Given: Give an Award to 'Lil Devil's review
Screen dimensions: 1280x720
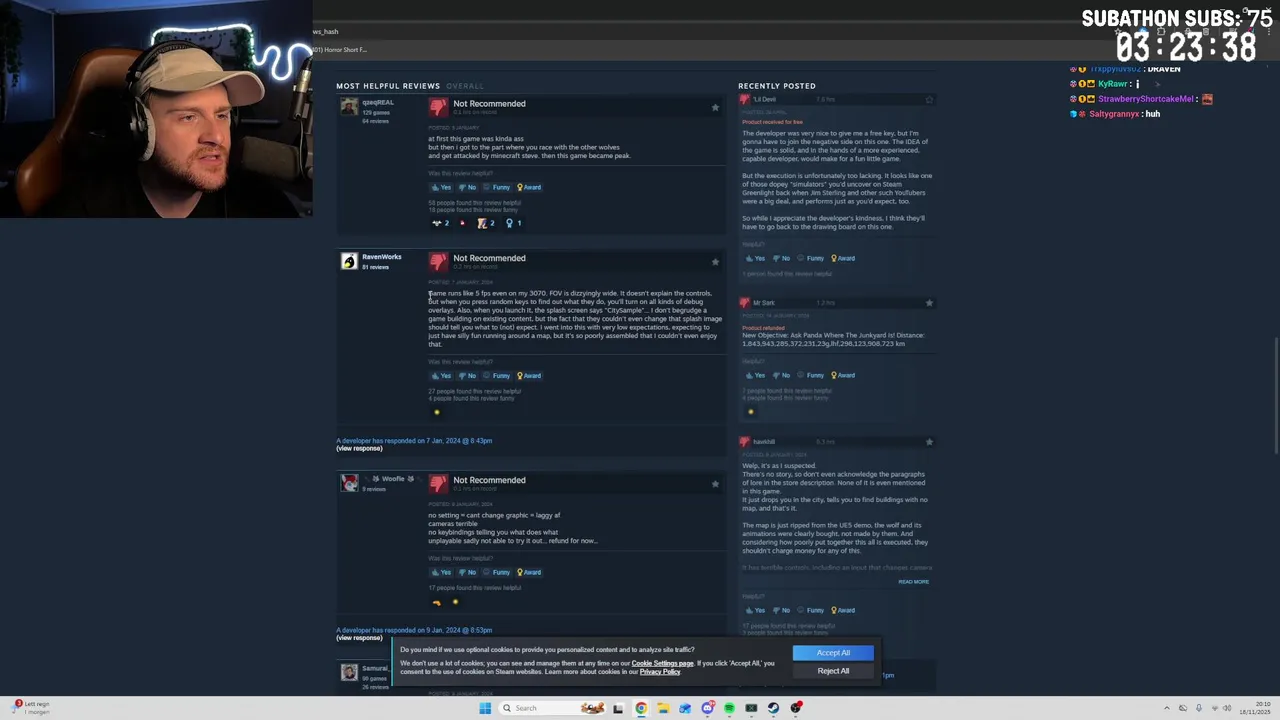Looking at the screenshot, I should tap(843, 258).
